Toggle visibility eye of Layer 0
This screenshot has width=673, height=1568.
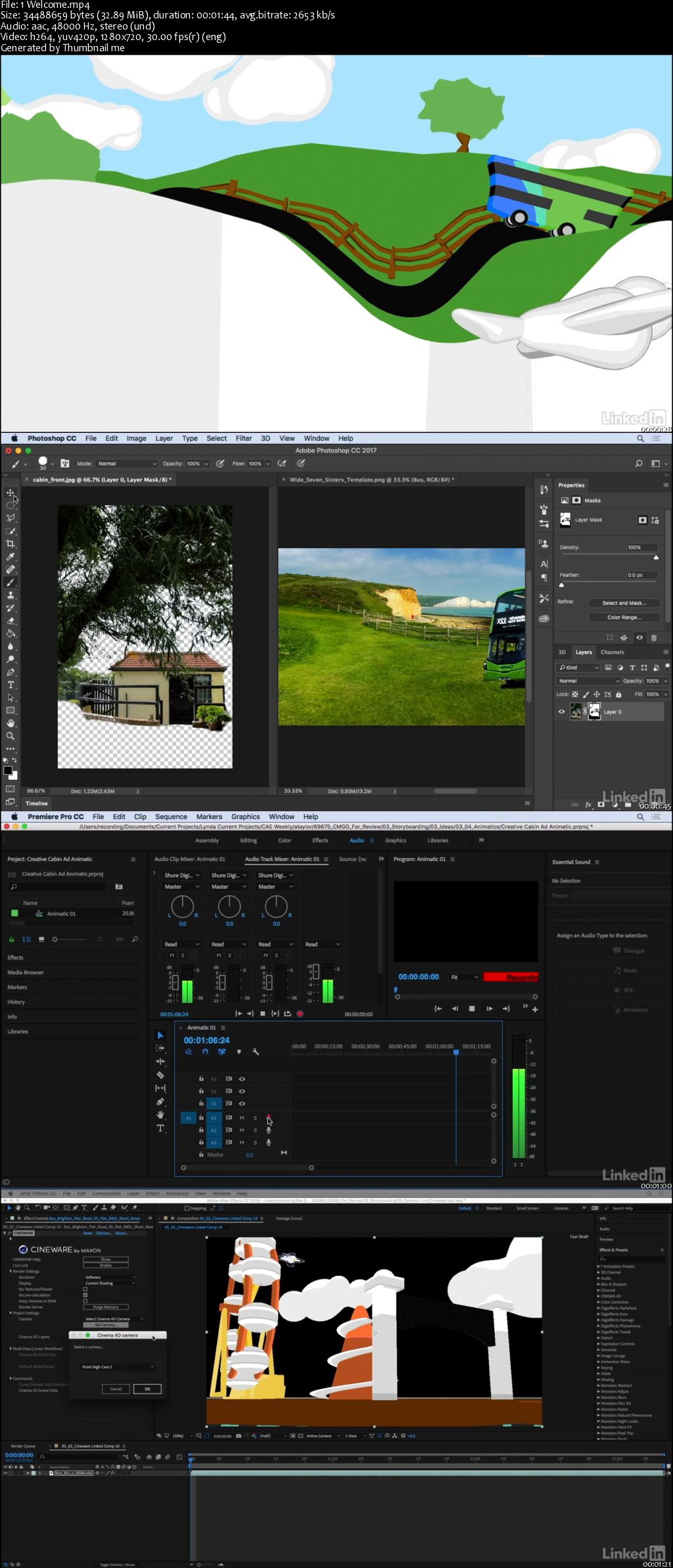tap(561, 711)
